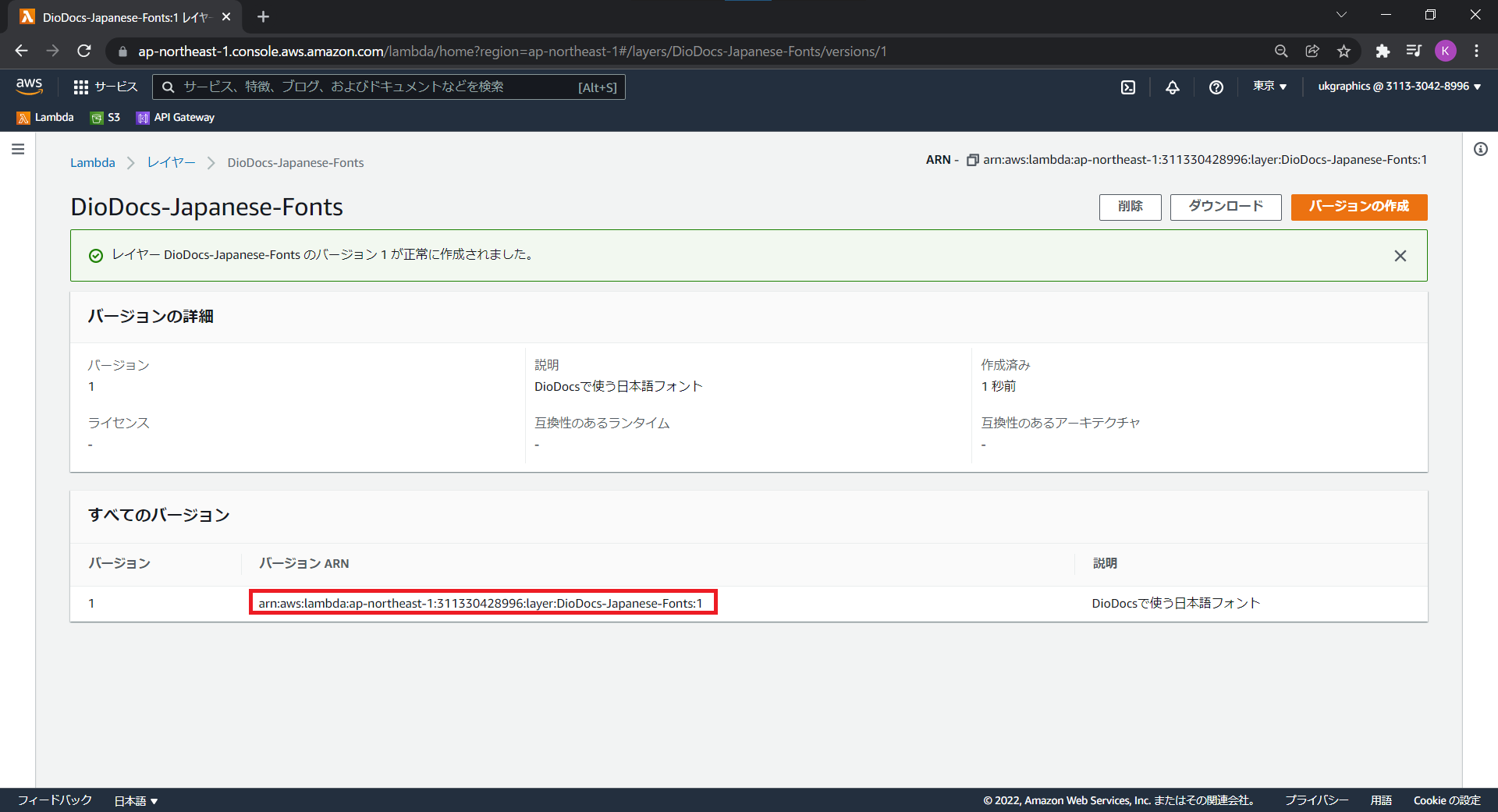Click description DioDocsで使う日本語フォント in details
This screenshot has width=1498, height=812.
pyautogui.click(x=618, y=386)
